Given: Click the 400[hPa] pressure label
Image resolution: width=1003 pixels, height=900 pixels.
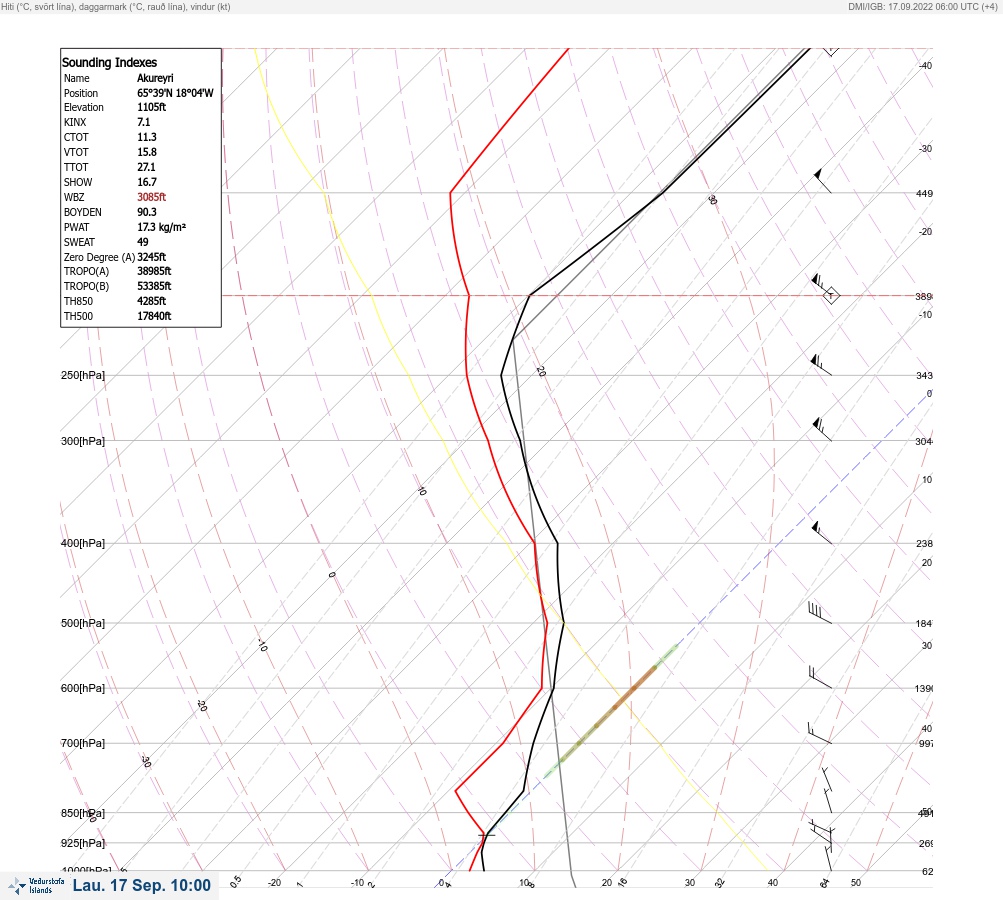Looking at the screenshot, I should tap(83, 543).
